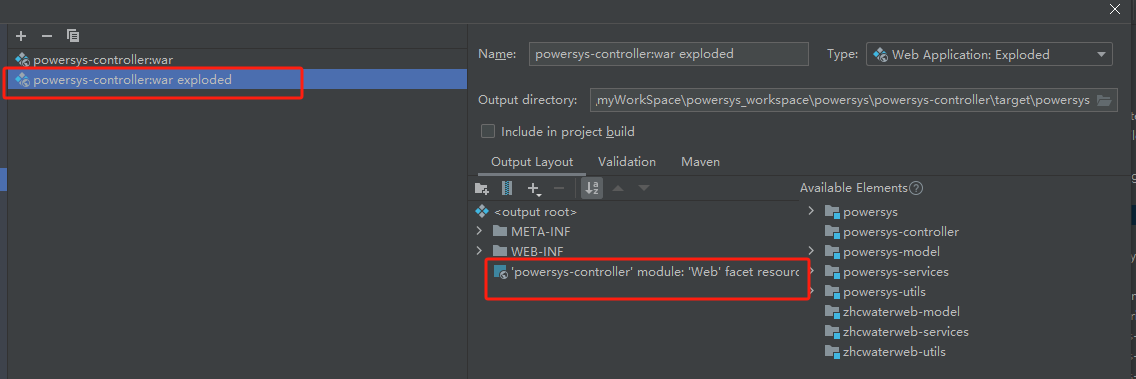Toggle alphabetical sort of layout elements
Screen dimensions: 1136x379
[x=592, y=188]
